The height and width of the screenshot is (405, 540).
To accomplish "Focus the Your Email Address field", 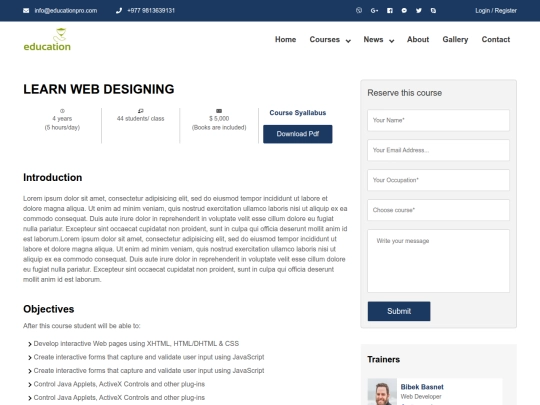I will (438, 150).
